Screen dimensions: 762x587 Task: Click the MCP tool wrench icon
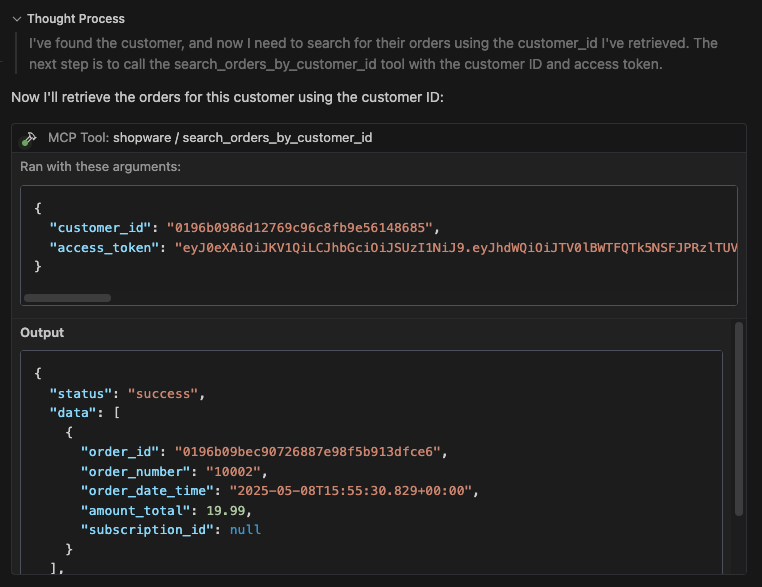(29, 138)
